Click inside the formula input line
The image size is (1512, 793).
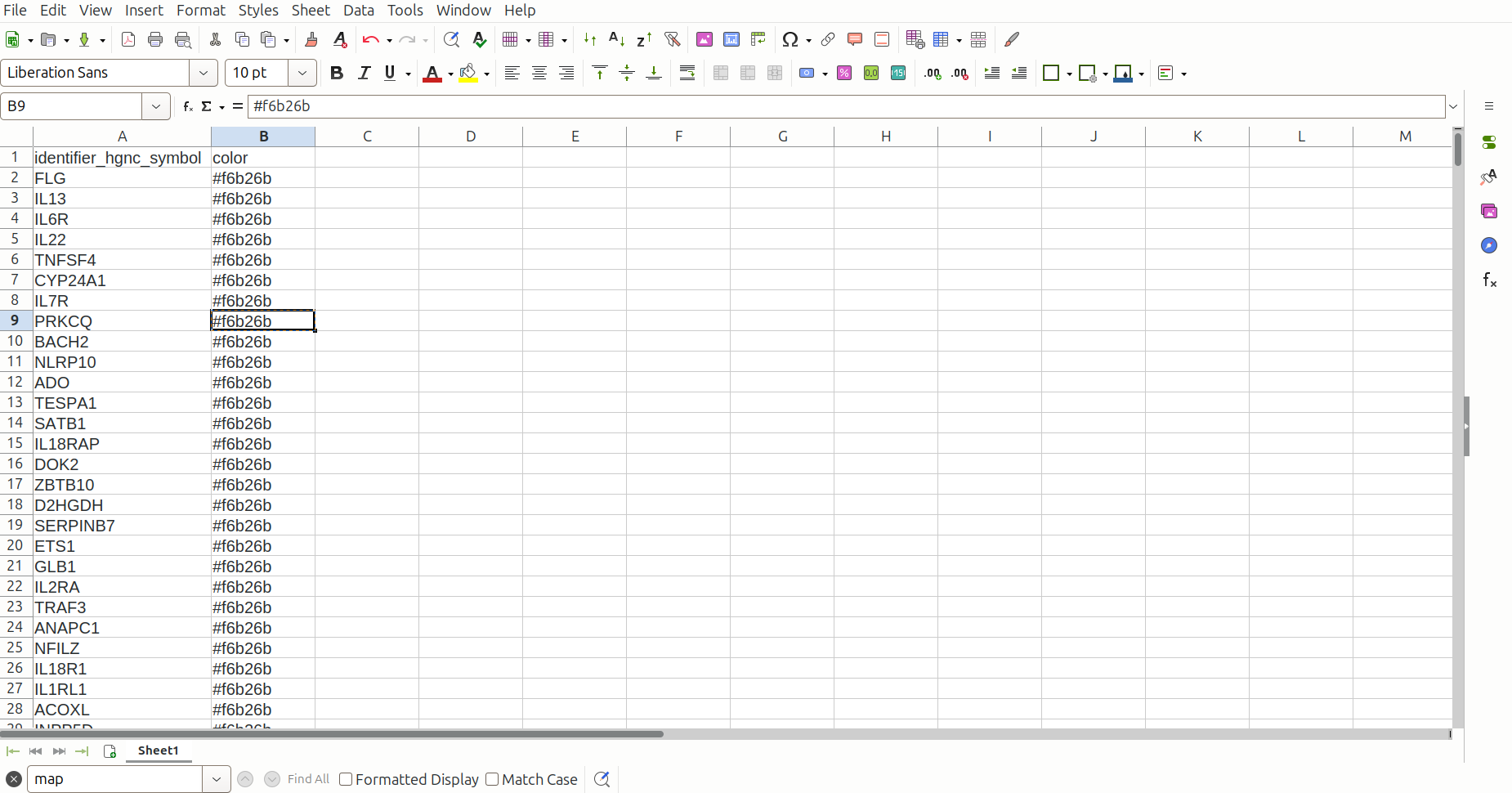pos(842,106)
